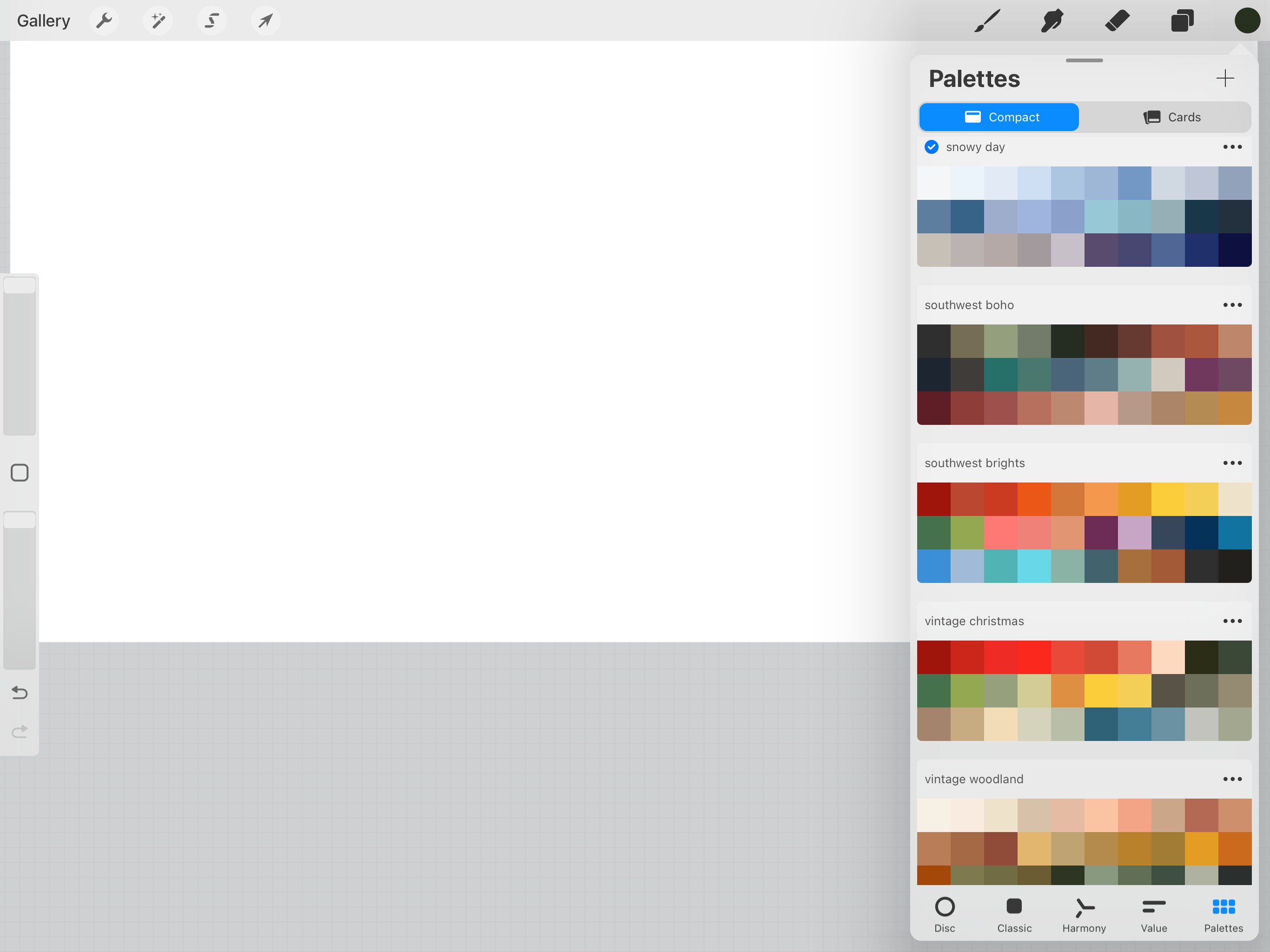Open the Smudge tool
The height and width of the screenshot is (952, 1270).
(x=1052, y=20)
